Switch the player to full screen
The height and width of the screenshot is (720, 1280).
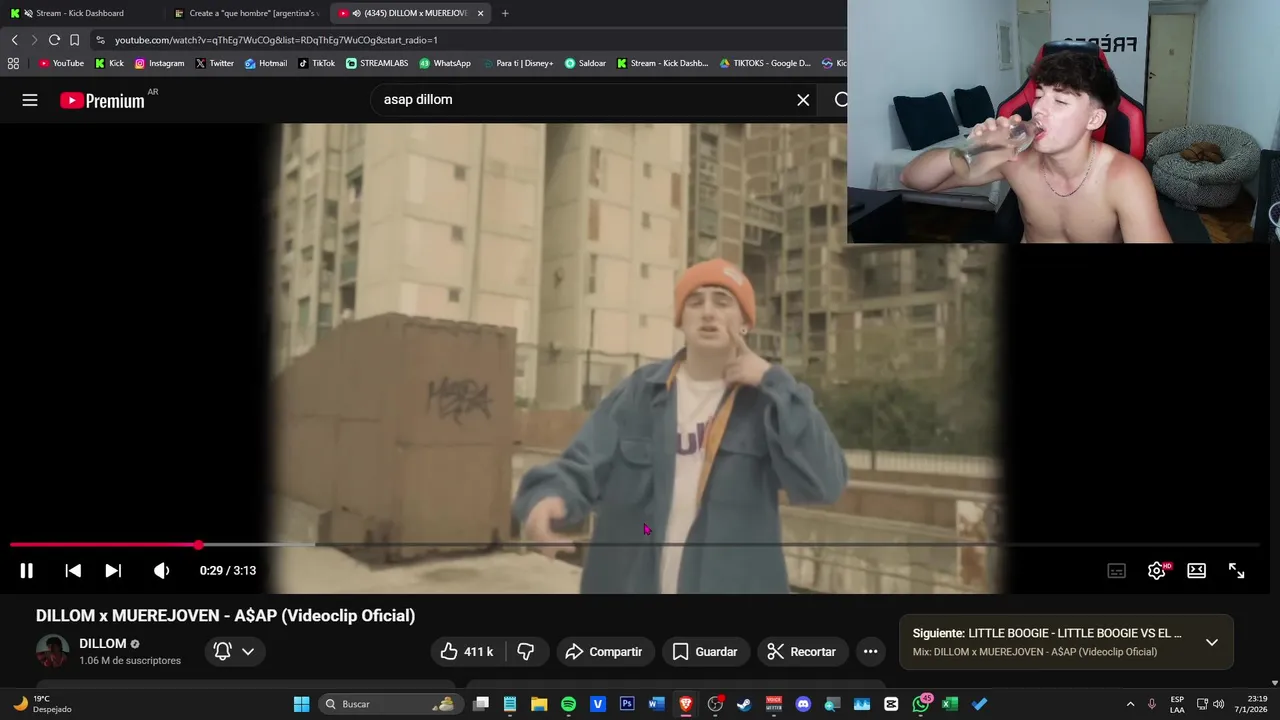(1236, 570)
